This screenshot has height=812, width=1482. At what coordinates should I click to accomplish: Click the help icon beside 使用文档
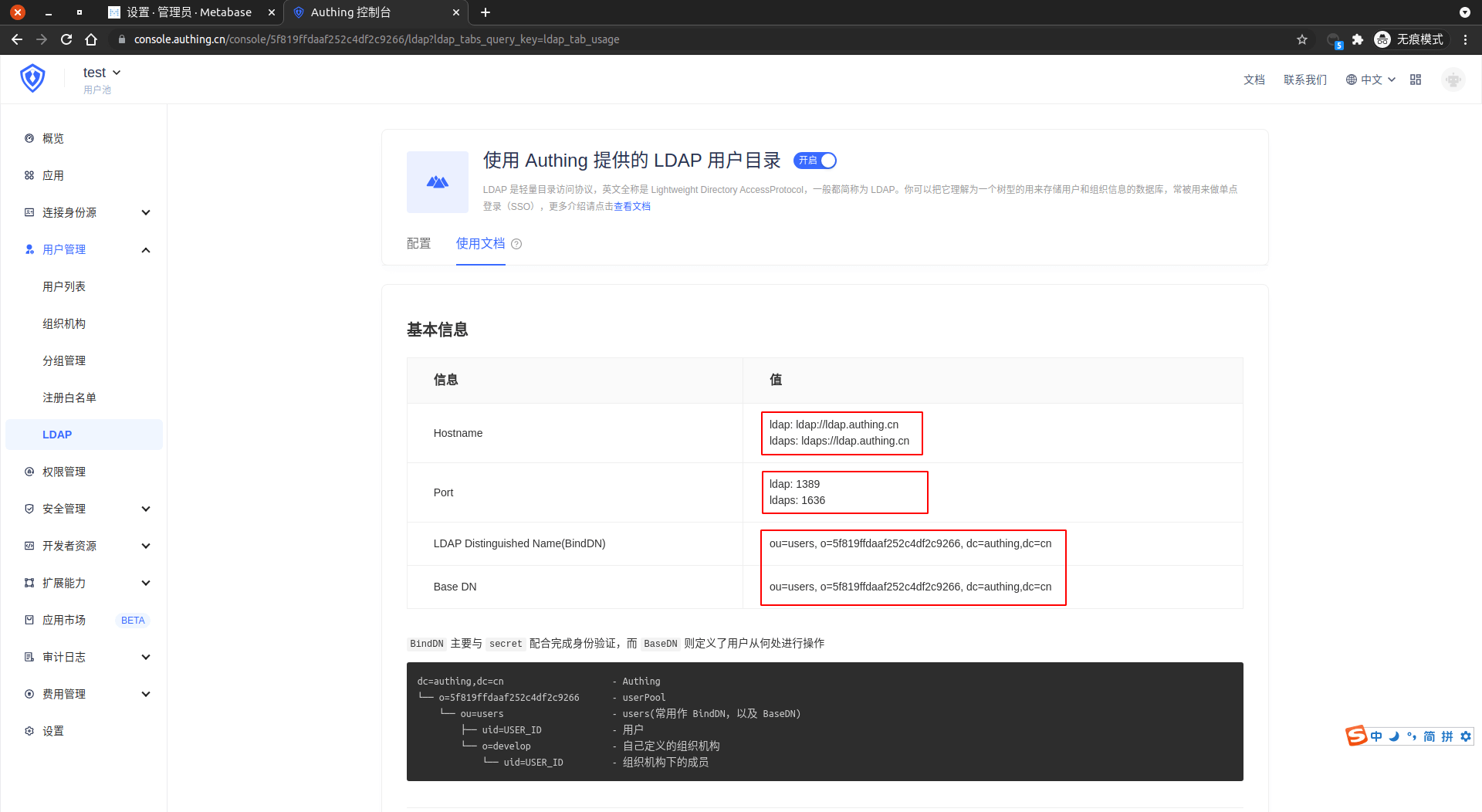pyautogui.click(x=516, y=244)
